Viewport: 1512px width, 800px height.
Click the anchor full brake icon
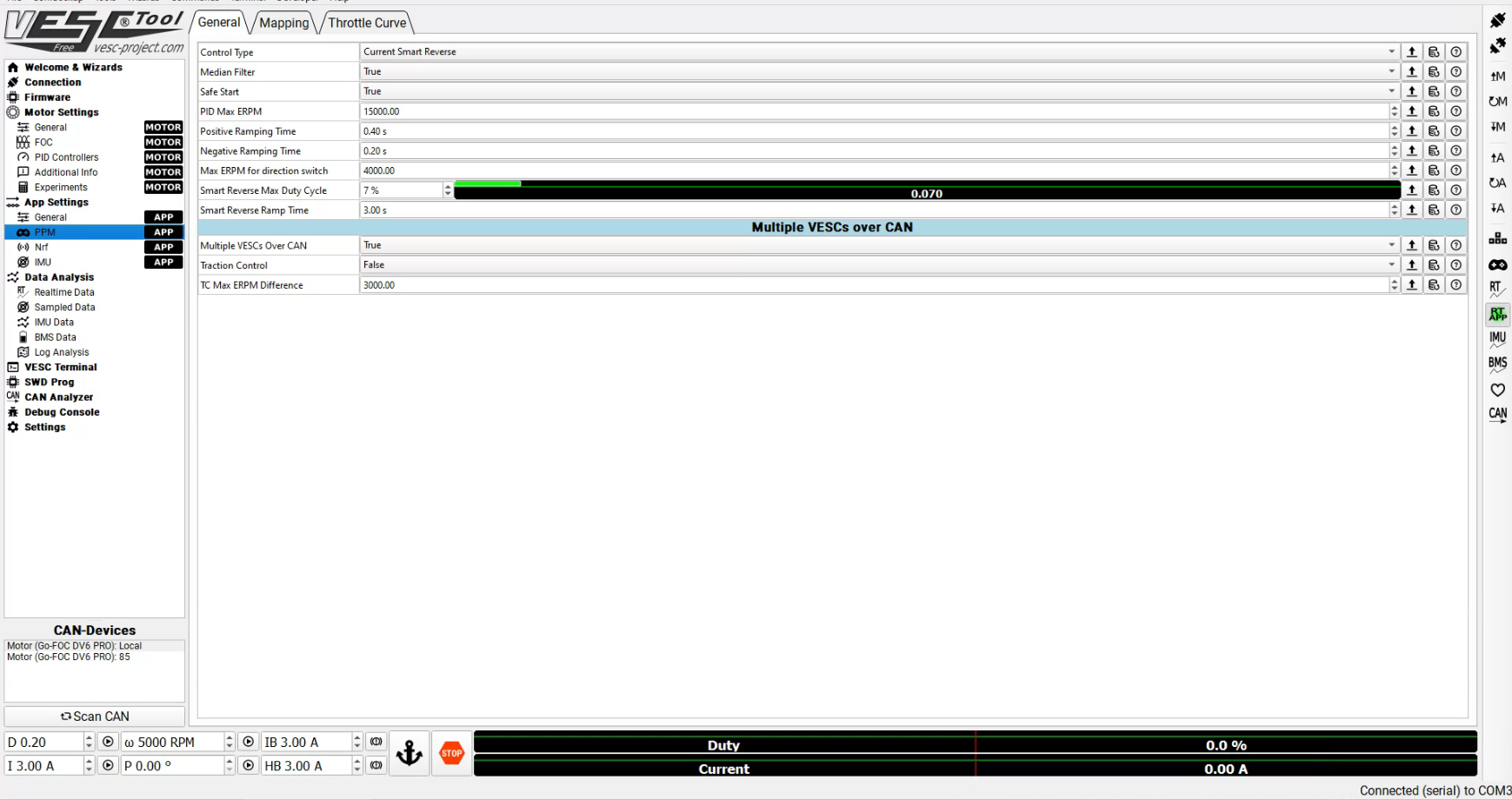pyautogui.click(x=410, y=753)
